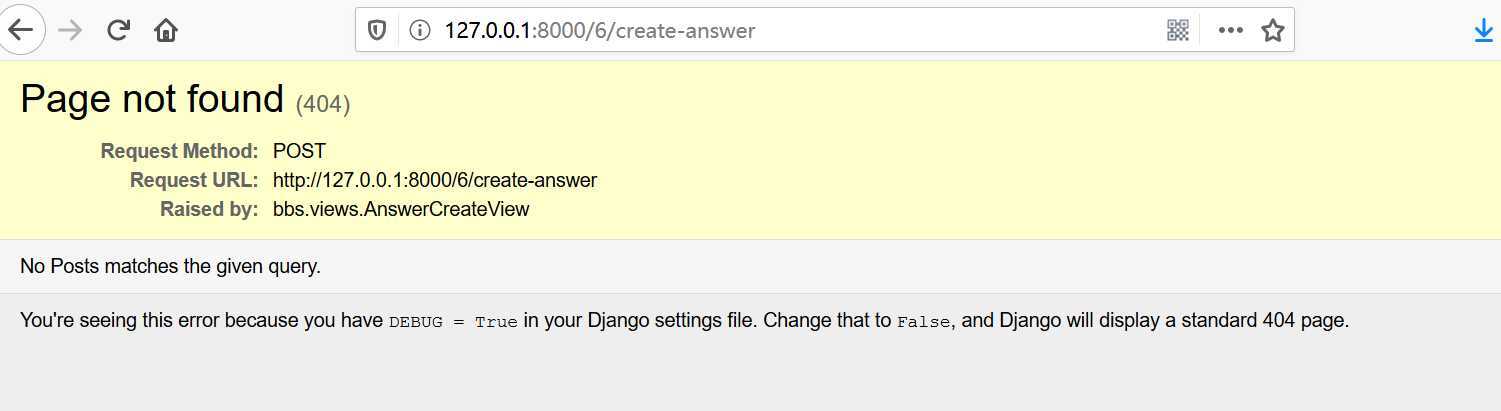Click the Forward navigation arrow

70,31
